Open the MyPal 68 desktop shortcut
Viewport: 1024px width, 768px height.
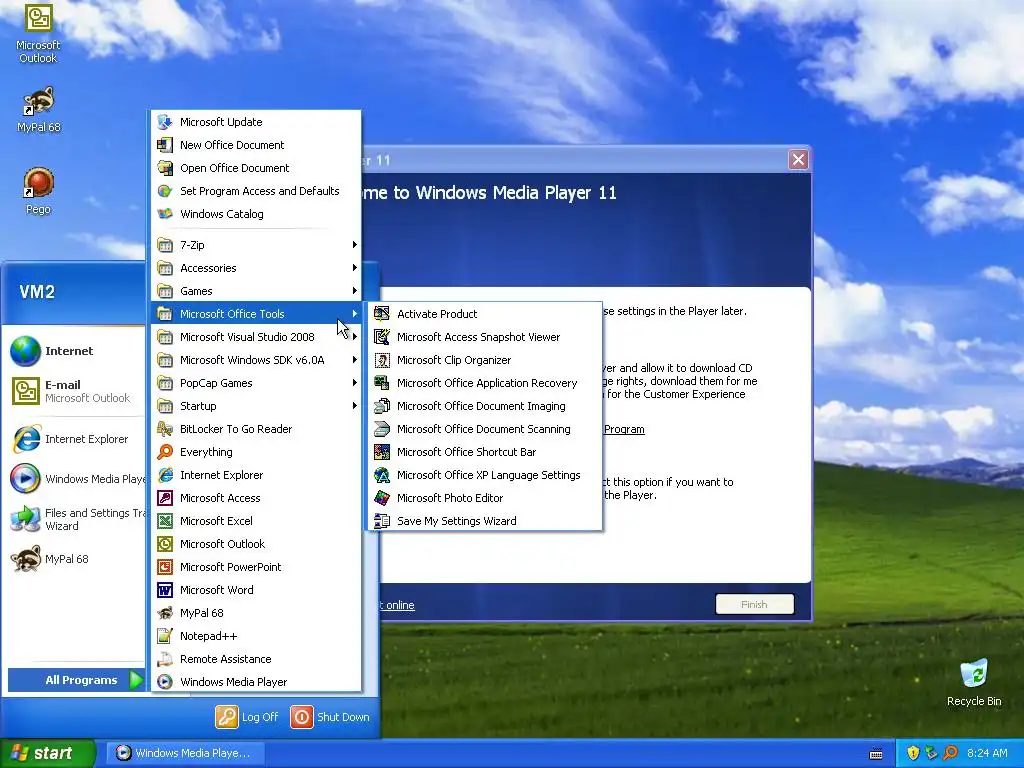(x=38, y=110)
